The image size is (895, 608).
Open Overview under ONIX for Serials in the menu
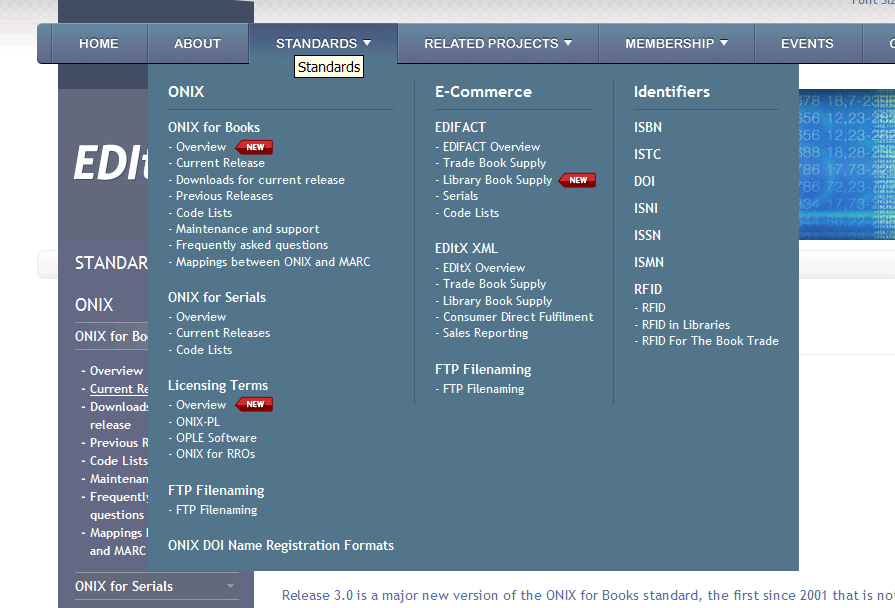point(201,317)
